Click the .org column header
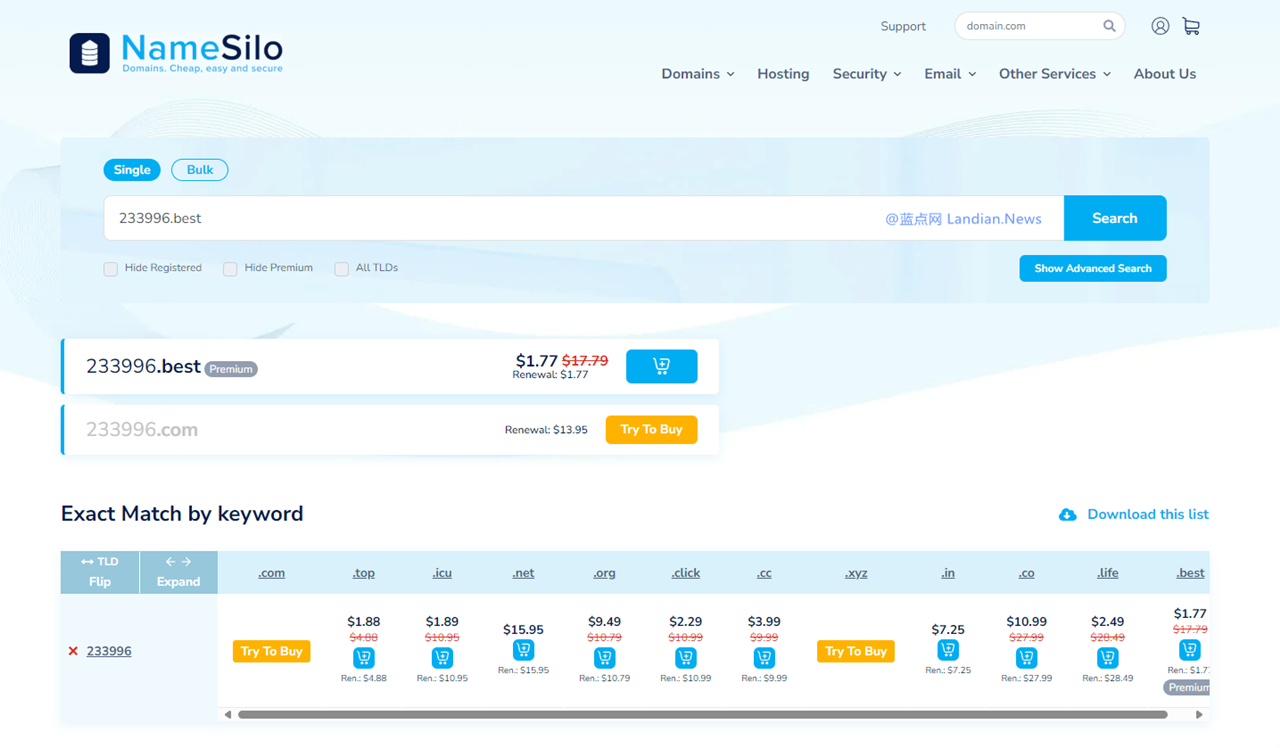Viewport: 1280px width, 748px height. [604, 573]
